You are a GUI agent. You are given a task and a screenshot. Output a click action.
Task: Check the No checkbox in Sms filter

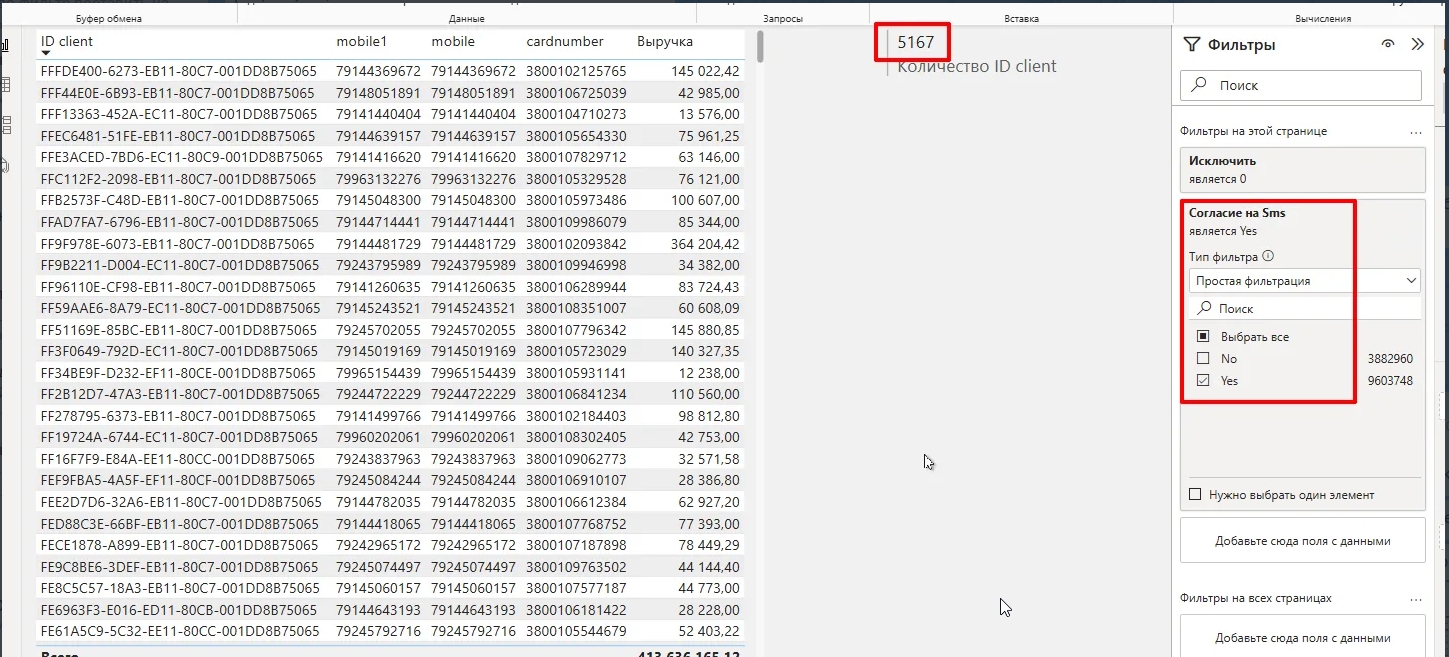1203,359
